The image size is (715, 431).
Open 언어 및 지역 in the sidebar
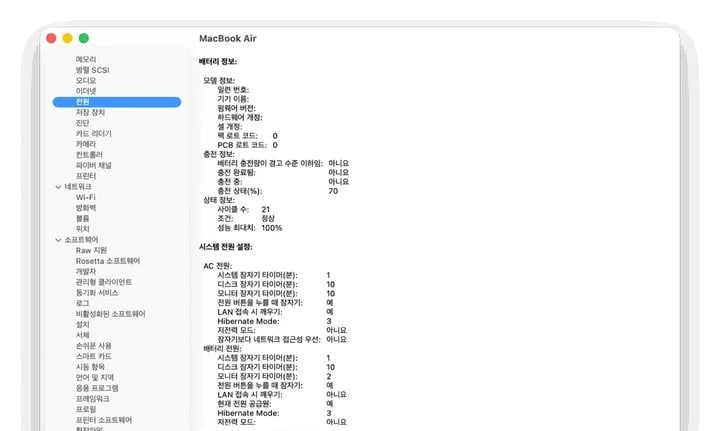tap(95, 377)
